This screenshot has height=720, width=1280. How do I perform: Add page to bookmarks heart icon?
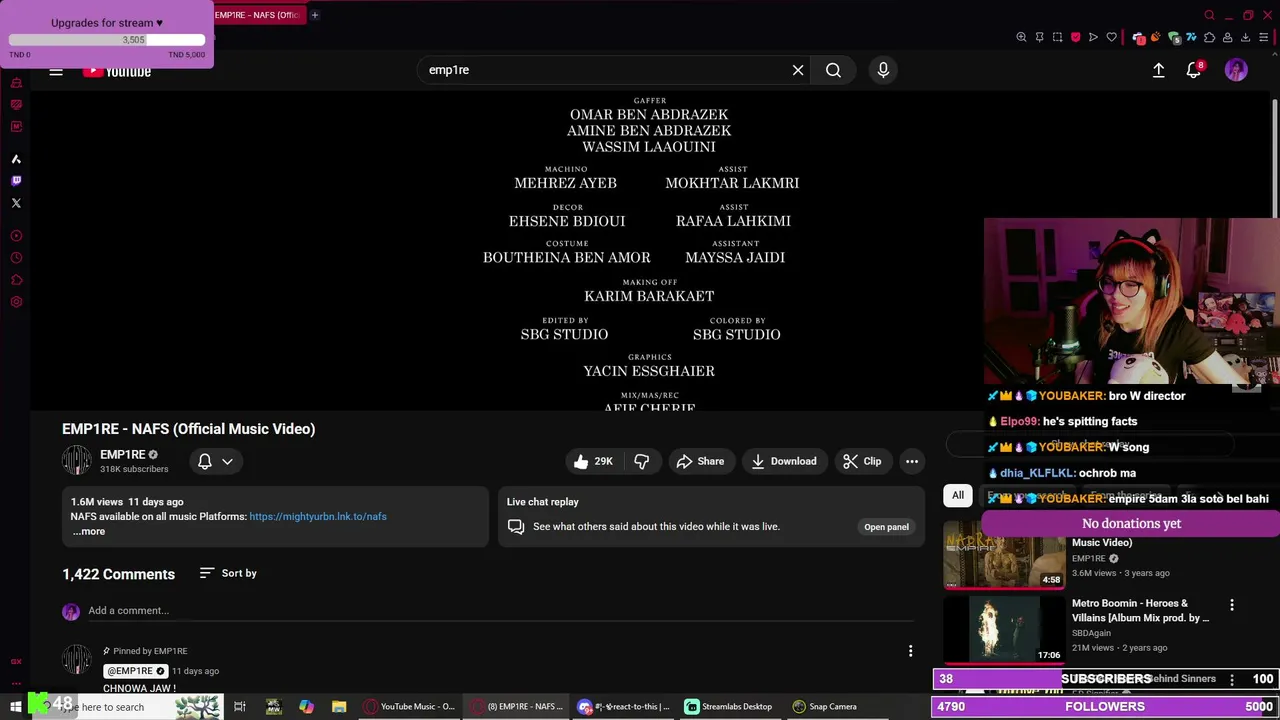pos(1111,37)
